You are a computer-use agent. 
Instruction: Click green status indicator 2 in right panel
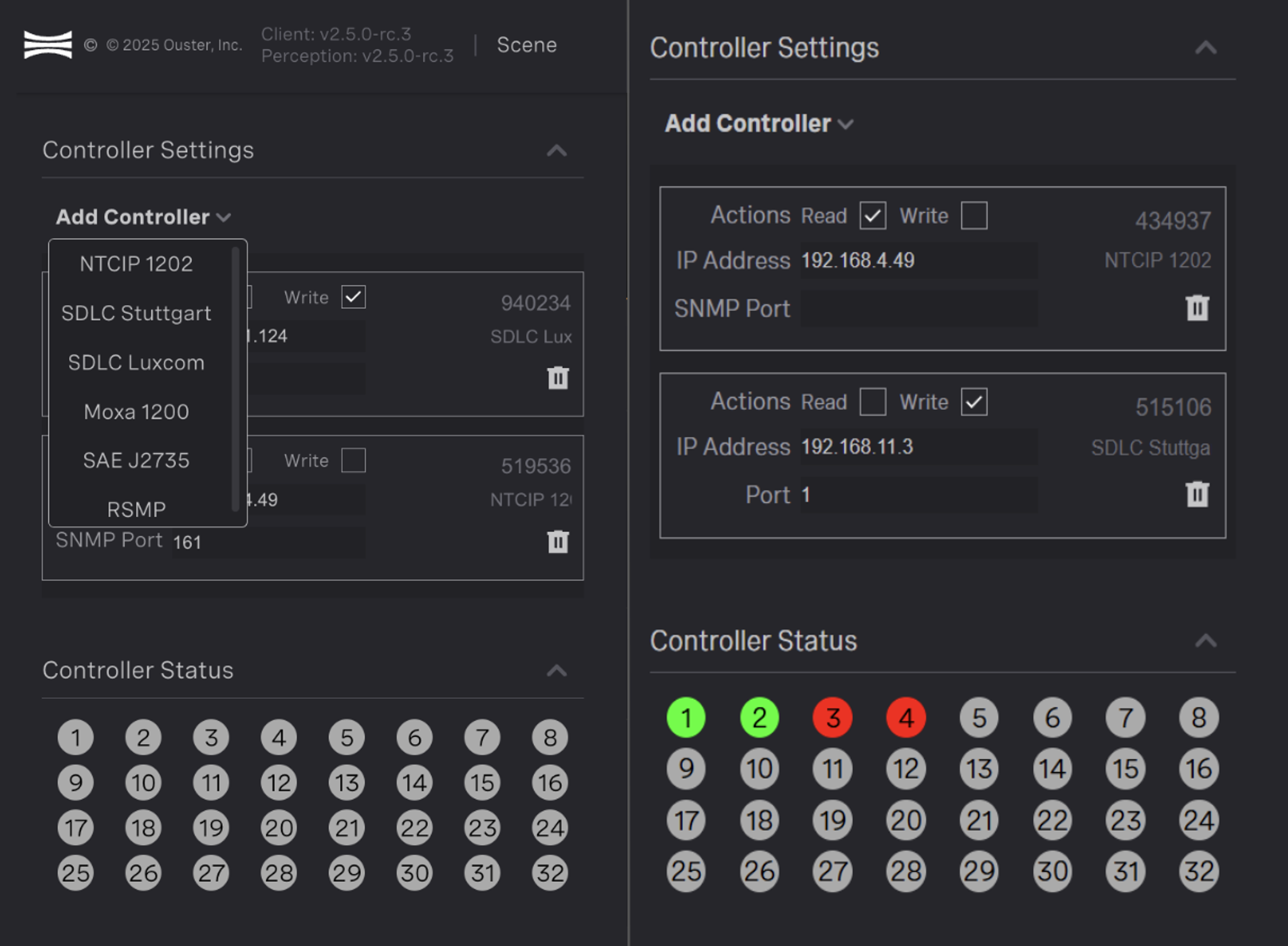tap(760, 718)
